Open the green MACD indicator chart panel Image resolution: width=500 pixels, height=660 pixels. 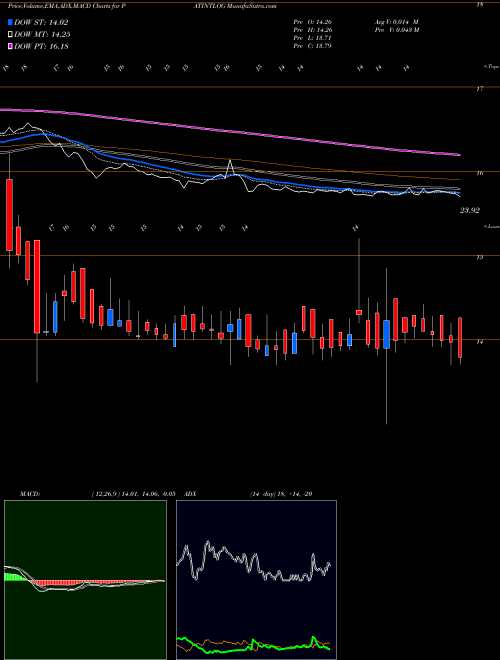coord(85,580)
